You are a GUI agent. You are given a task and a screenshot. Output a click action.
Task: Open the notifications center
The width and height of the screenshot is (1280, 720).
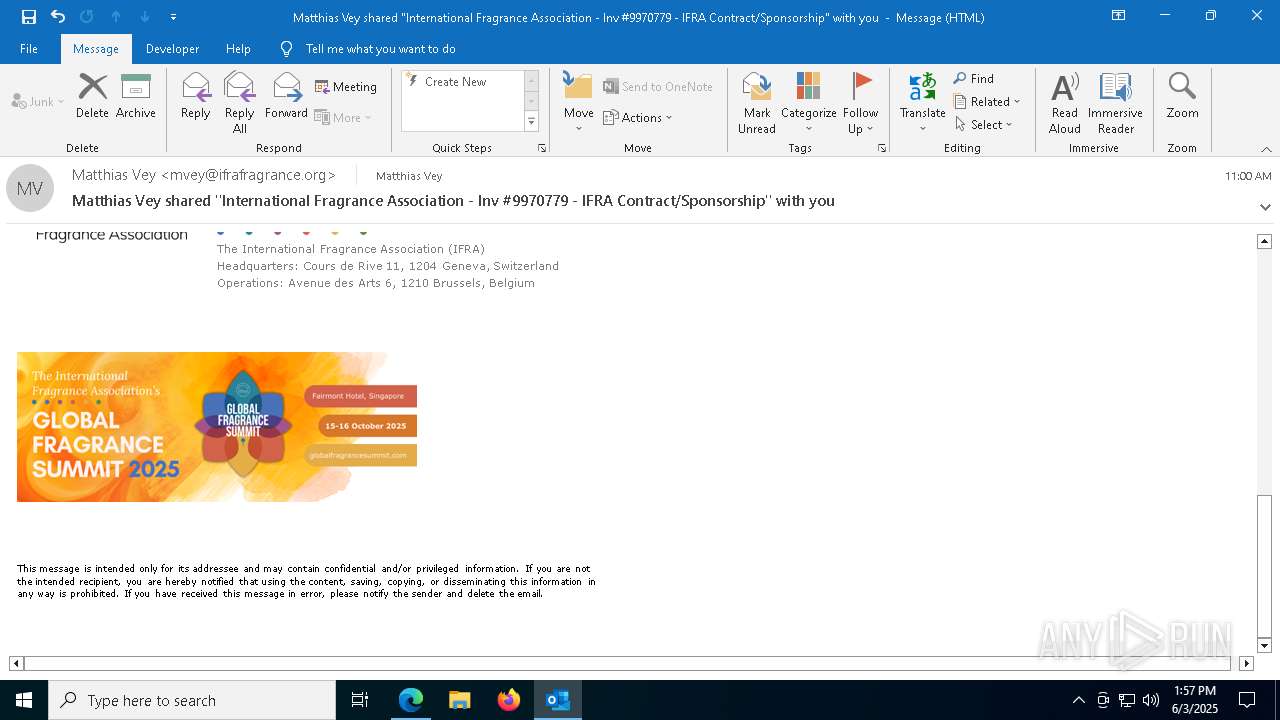1247,700
